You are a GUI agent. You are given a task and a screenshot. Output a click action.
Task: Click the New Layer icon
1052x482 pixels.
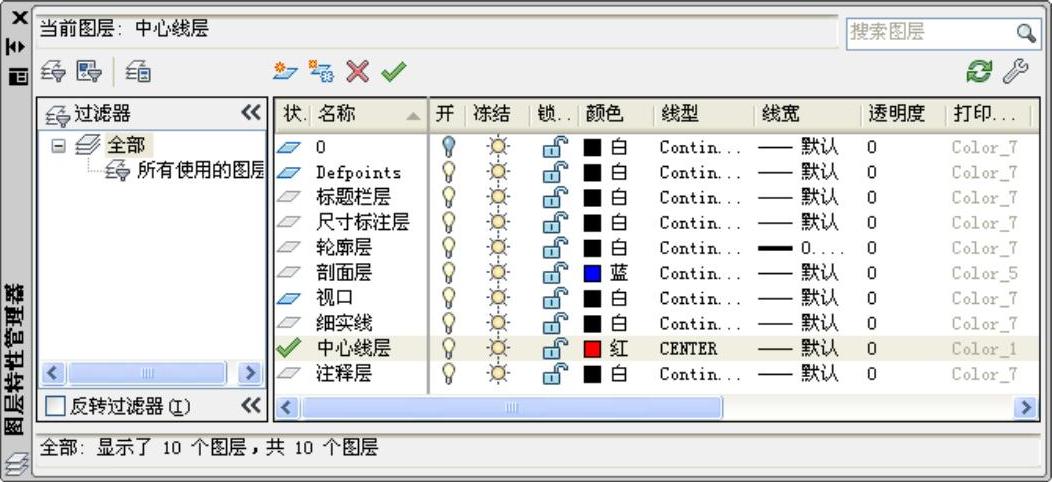(286, 71)
